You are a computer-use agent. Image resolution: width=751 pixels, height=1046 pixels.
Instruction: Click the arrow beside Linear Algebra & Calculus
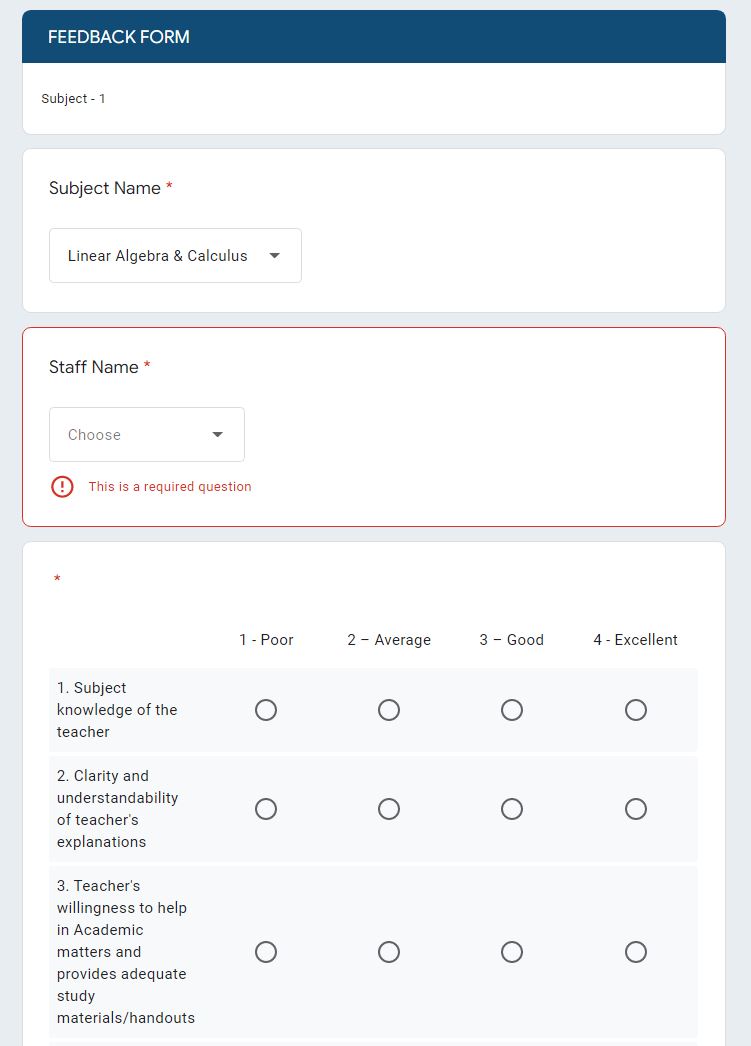[x=274, y=255]
